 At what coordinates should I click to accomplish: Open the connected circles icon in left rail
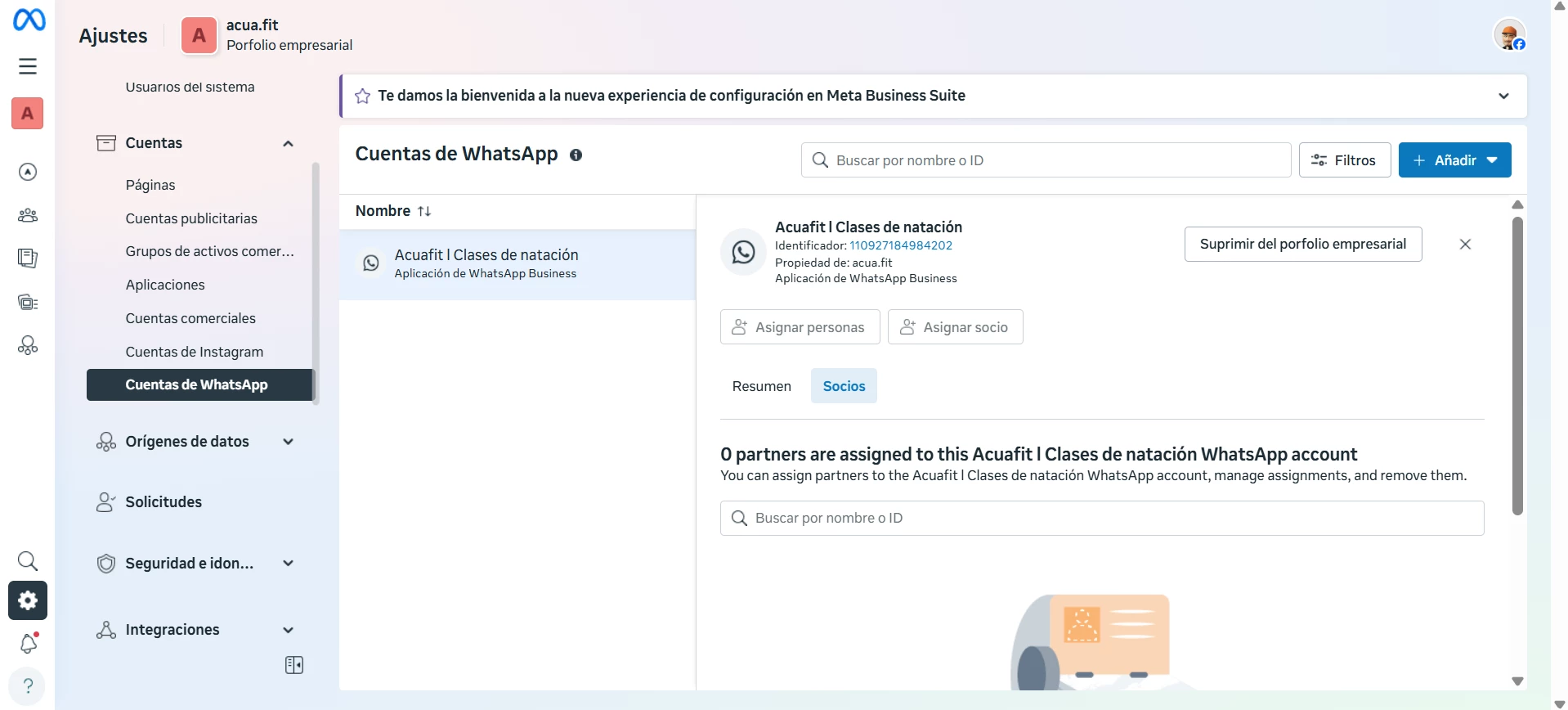(x=28, y=345)
